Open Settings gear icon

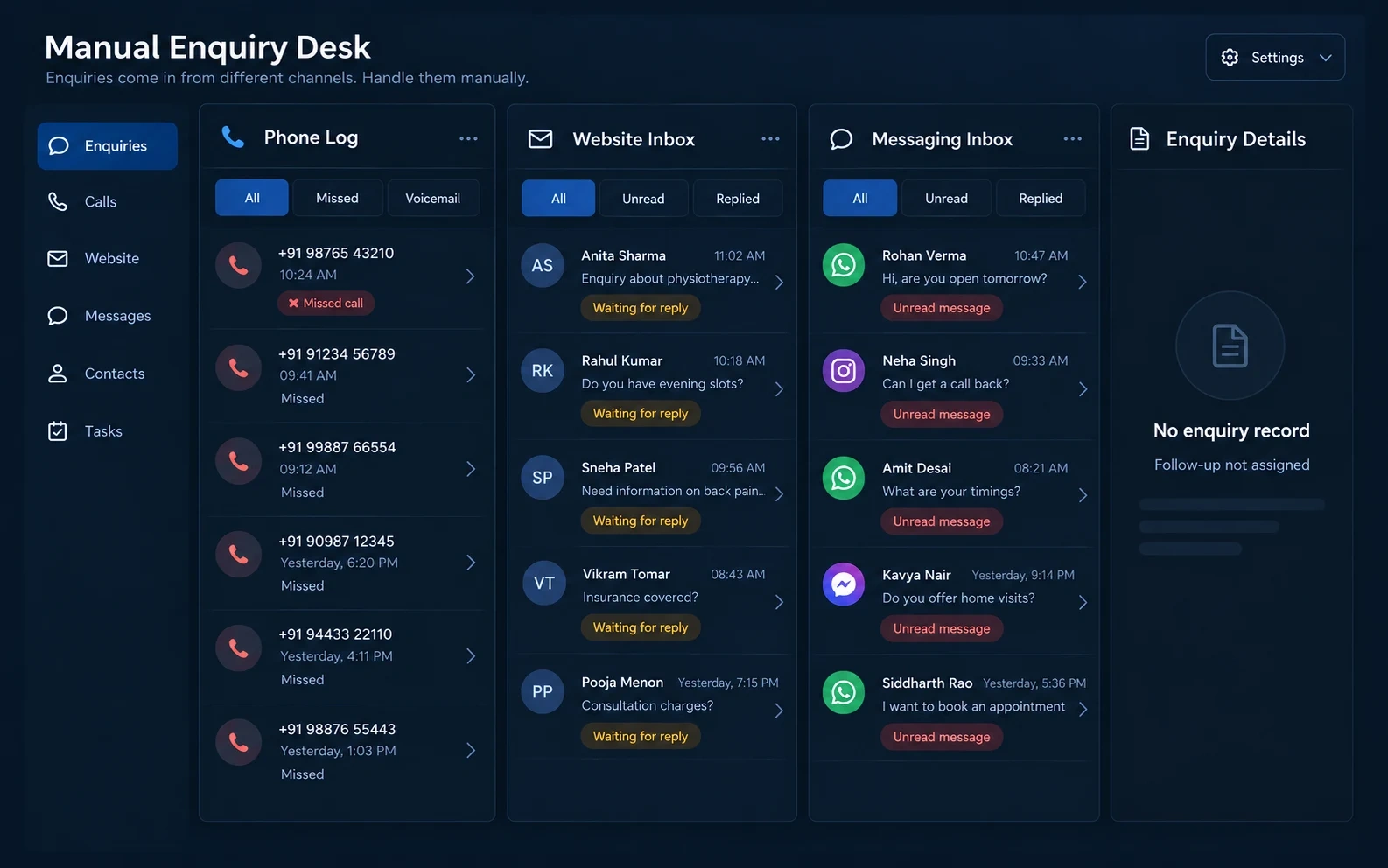point(1230,58)
